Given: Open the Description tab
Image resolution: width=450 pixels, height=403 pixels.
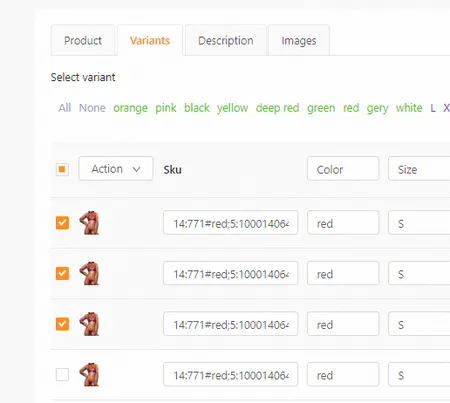Looking at the screenshot, I should coord(226,40).
